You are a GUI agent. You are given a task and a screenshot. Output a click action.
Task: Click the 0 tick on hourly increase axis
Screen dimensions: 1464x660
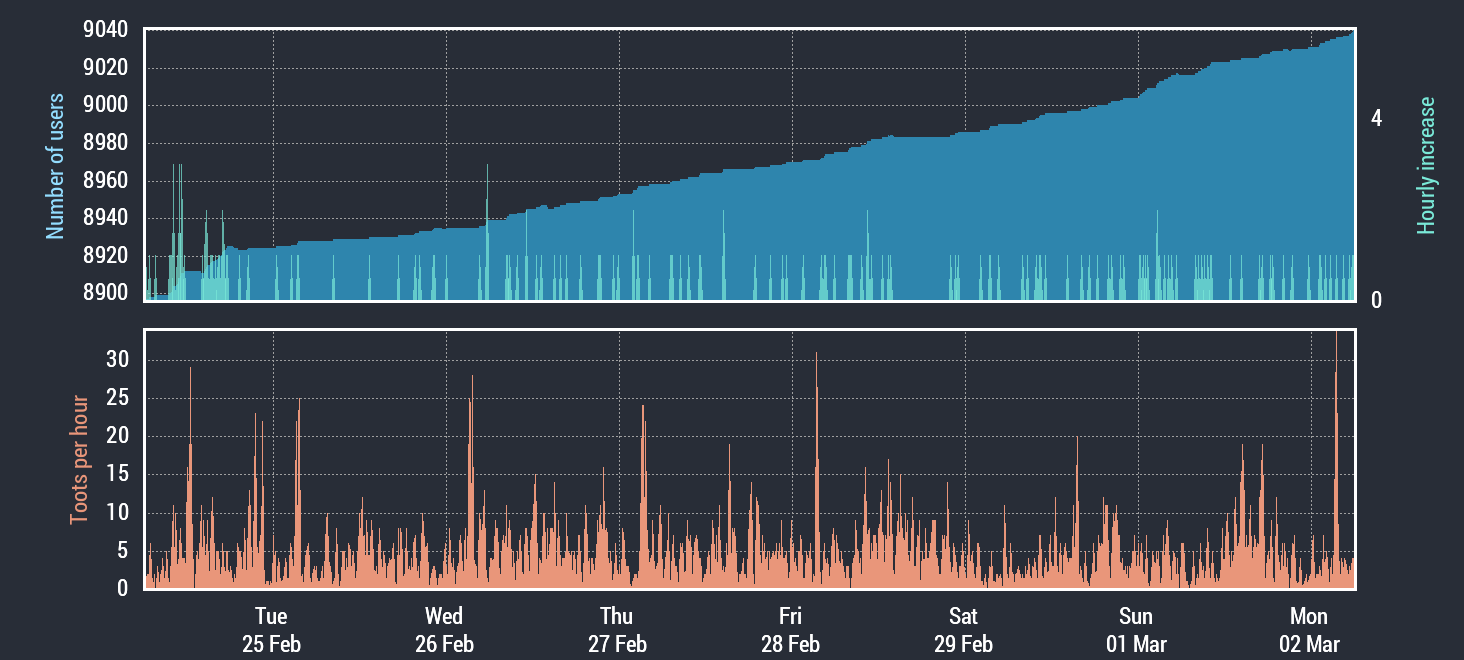(1376, 300)
